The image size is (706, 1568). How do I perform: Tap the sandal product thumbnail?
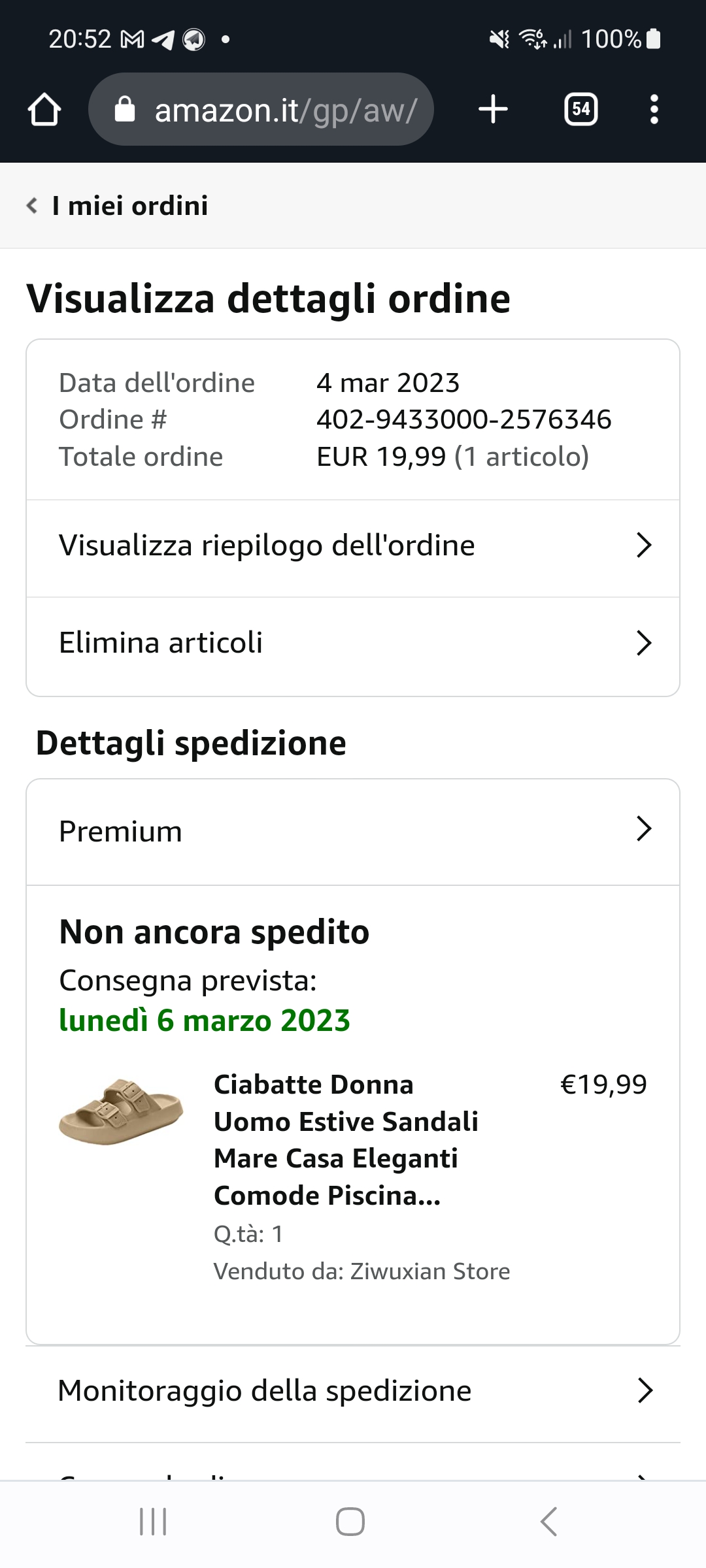[121, 1111]
